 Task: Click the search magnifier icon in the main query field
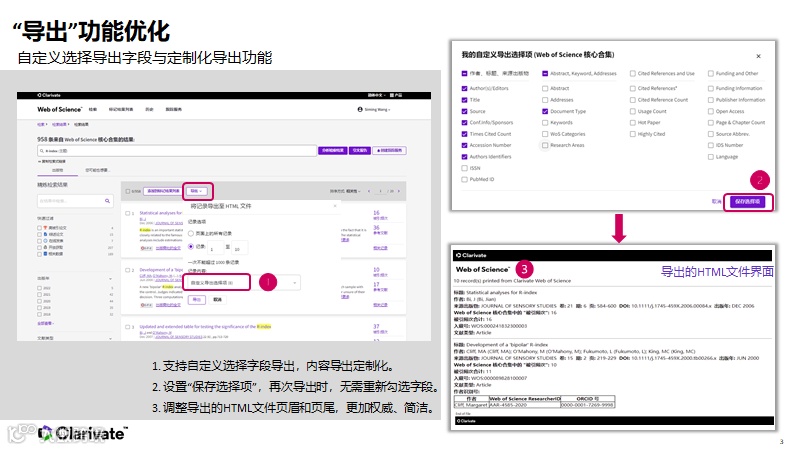pos(41,151)
